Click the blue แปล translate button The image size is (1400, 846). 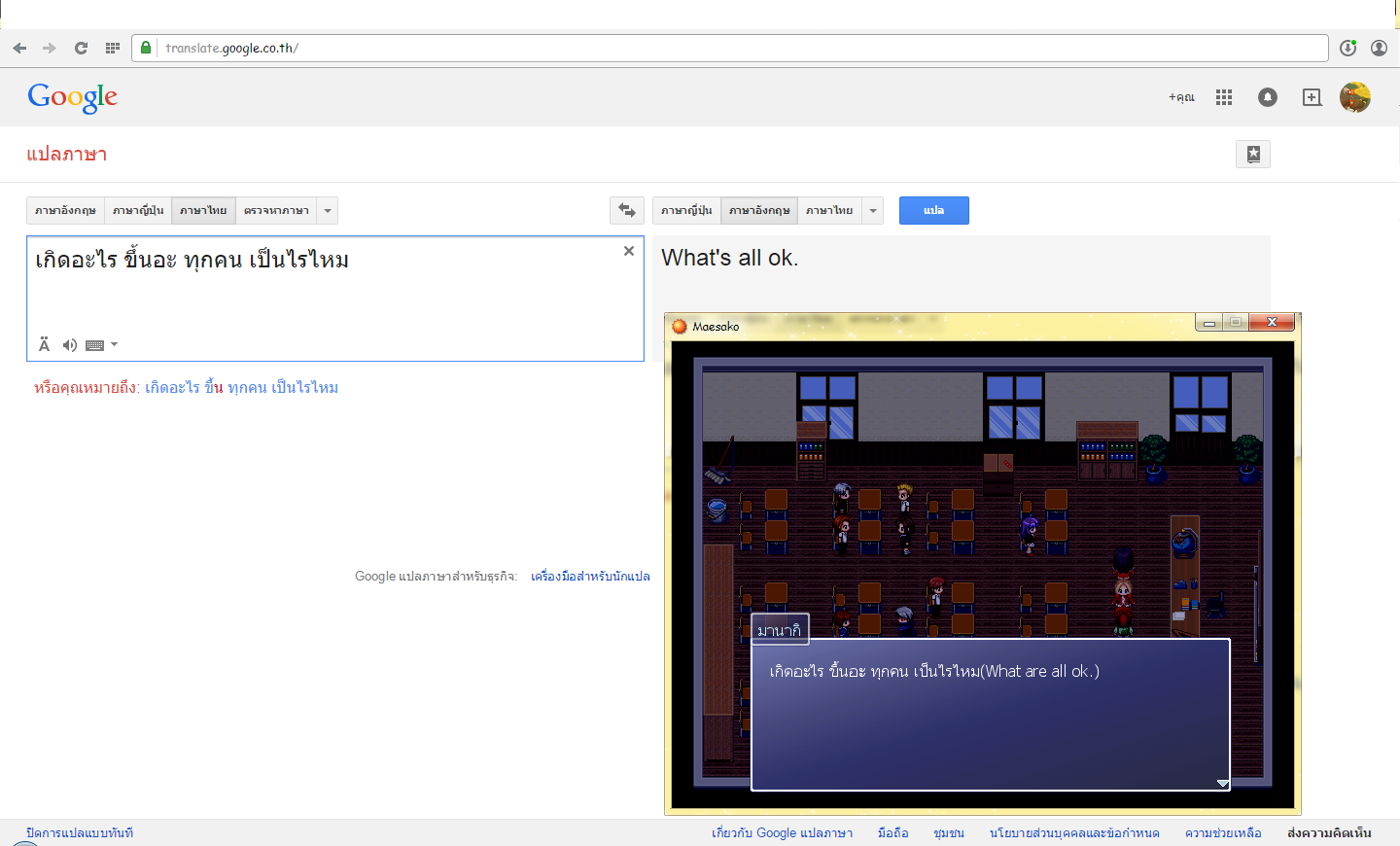point(934,210)
